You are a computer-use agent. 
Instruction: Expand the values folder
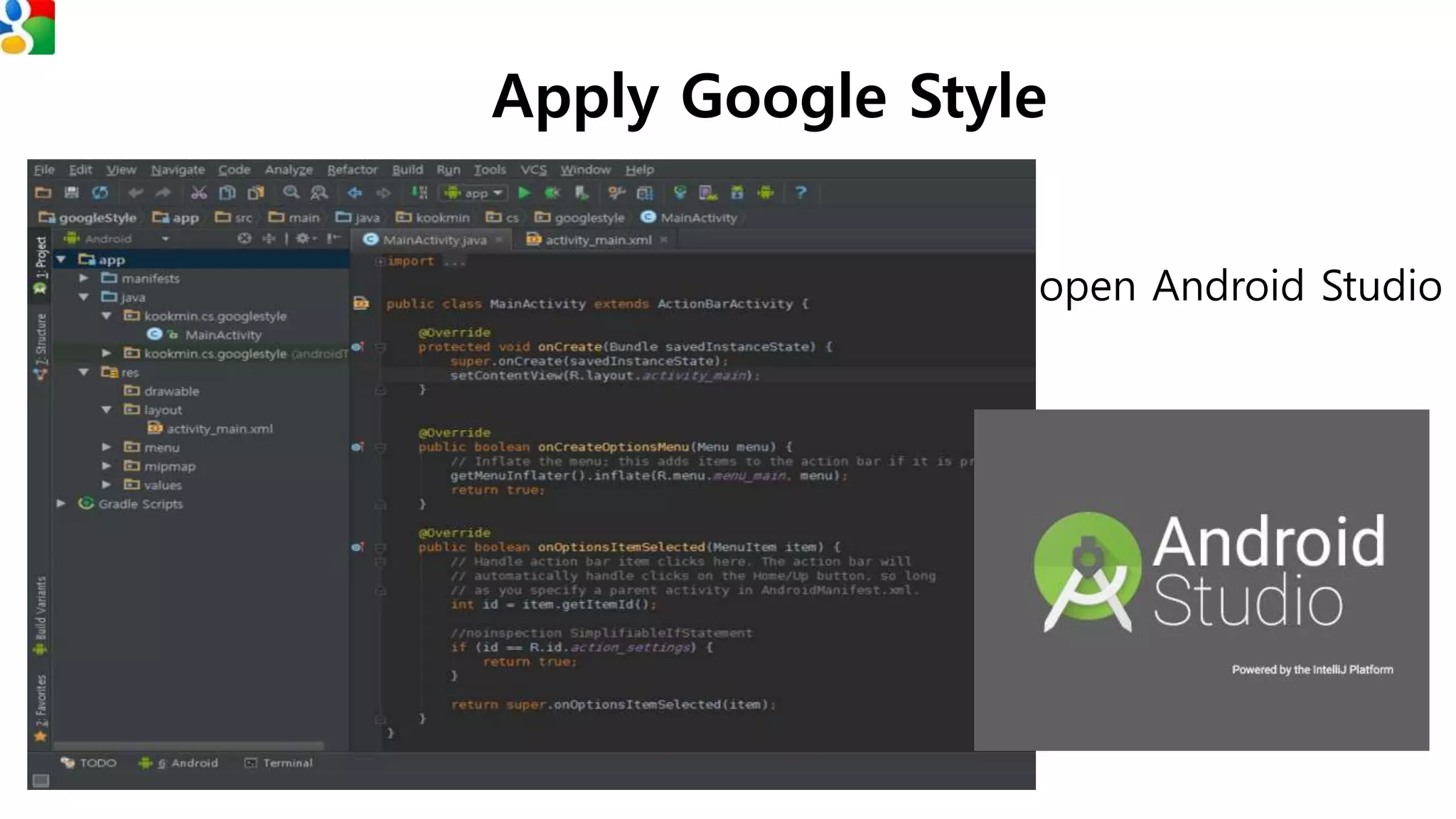point(107,485)
